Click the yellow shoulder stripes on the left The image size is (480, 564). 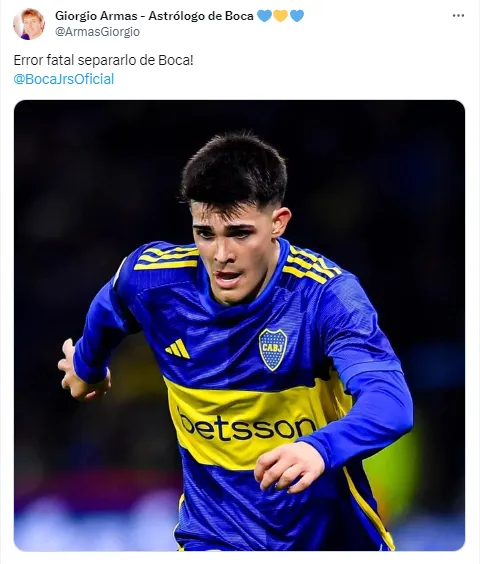(x=166, y=258)
